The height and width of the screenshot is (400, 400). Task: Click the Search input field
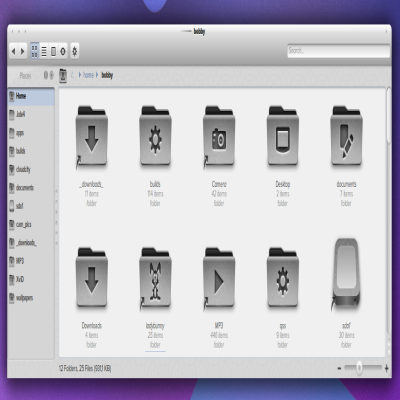pyautogui.click(x=338, y=51)
